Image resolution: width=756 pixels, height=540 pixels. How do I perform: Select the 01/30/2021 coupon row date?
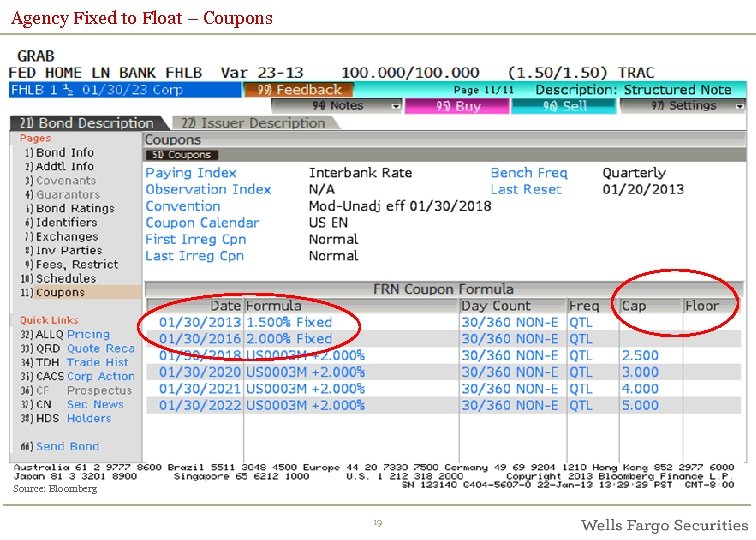tap(200, 389)
